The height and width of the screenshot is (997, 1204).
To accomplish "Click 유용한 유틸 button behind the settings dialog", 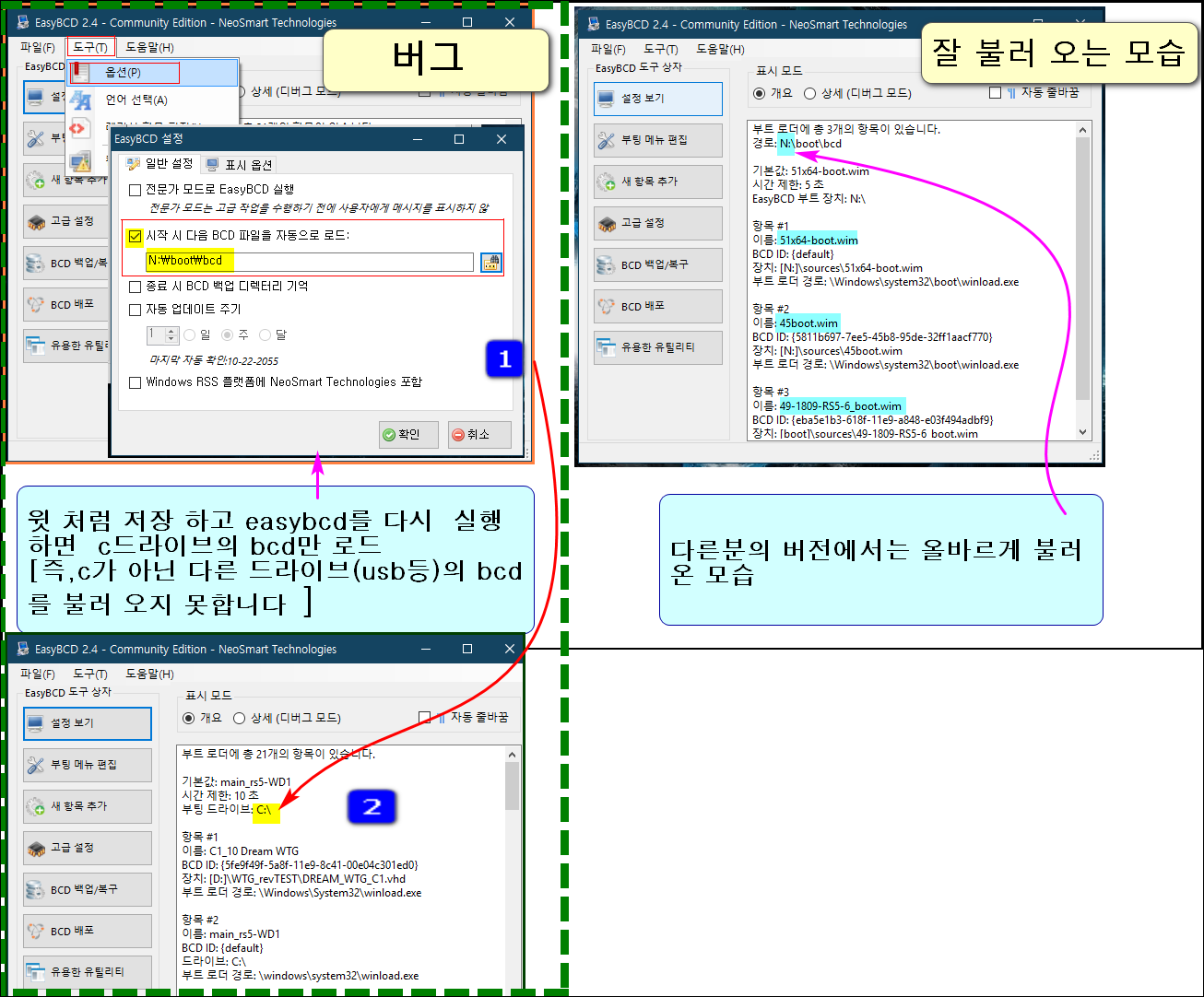I will coord(65,346).
